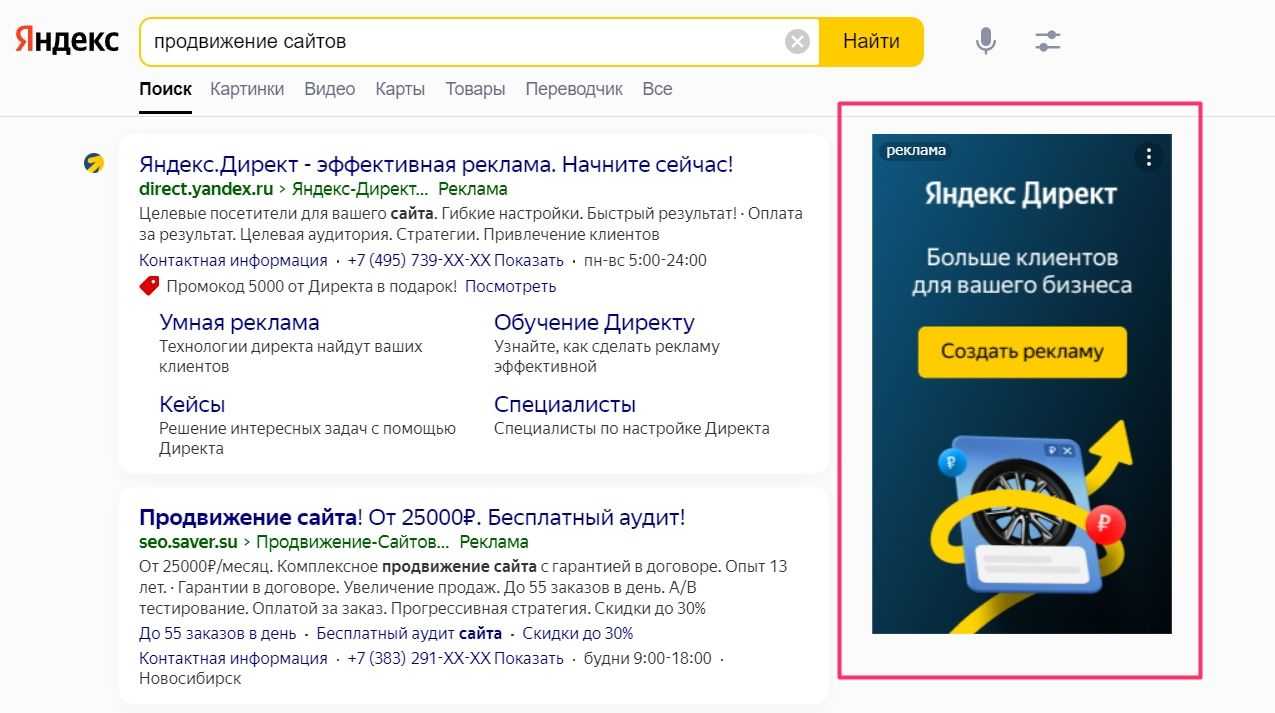Show phone number for +7 (383) listing
The width and height of the screenshot is (1275, 713).
528,659
